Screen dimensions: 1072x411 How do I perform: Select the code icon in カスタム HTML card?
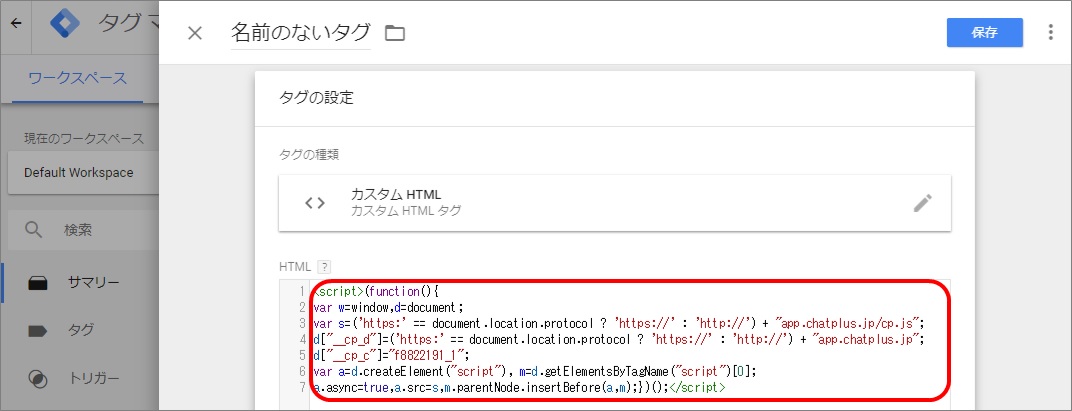coord(314,202)
